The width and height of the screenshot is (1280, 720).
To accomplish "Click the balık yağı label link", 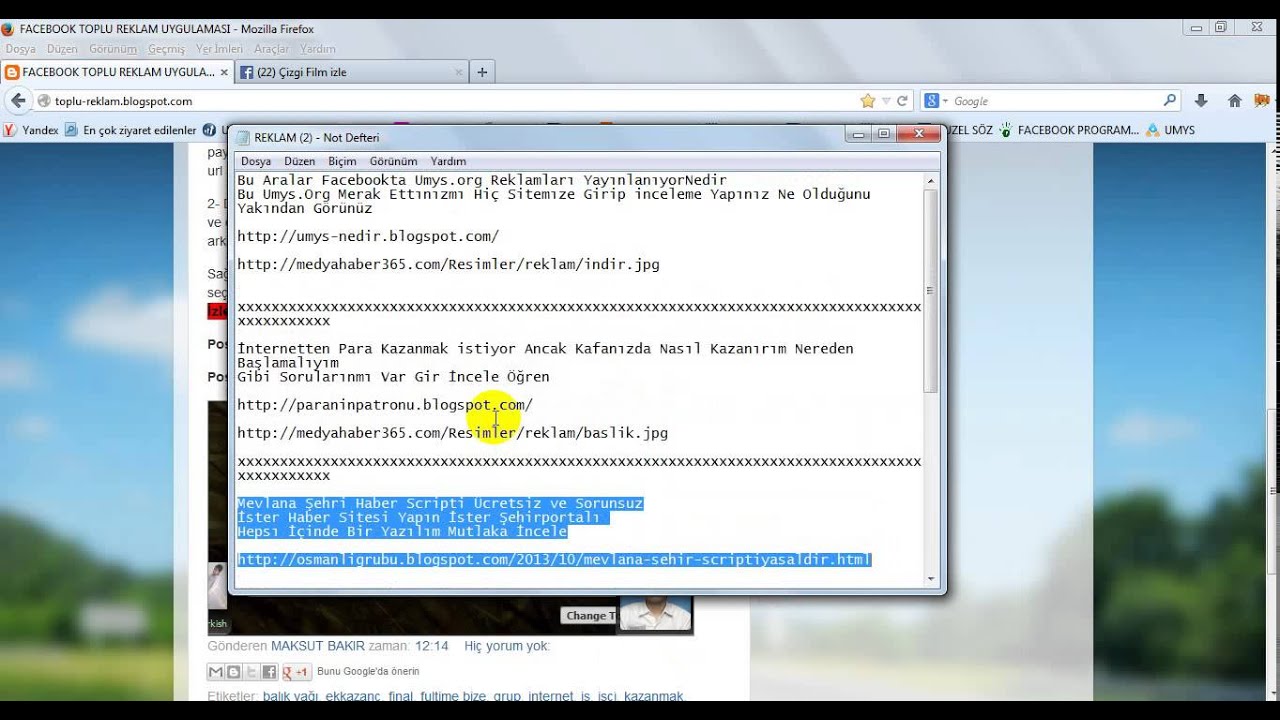I will tap(291, 696).
